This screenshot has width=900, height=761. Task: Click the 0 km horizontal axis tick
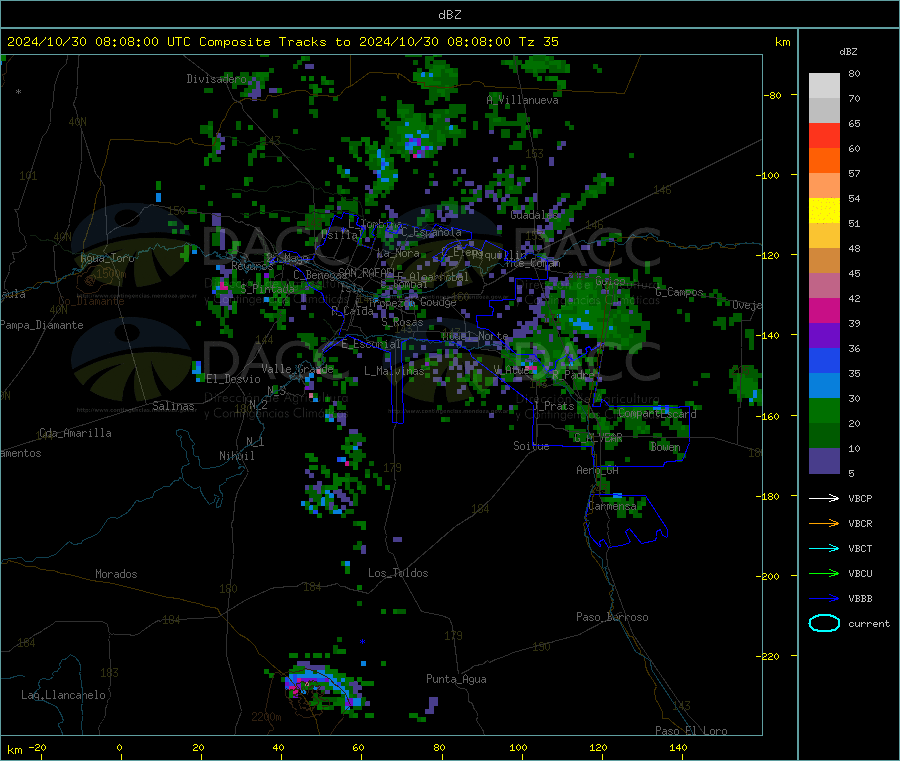(119, 748)
